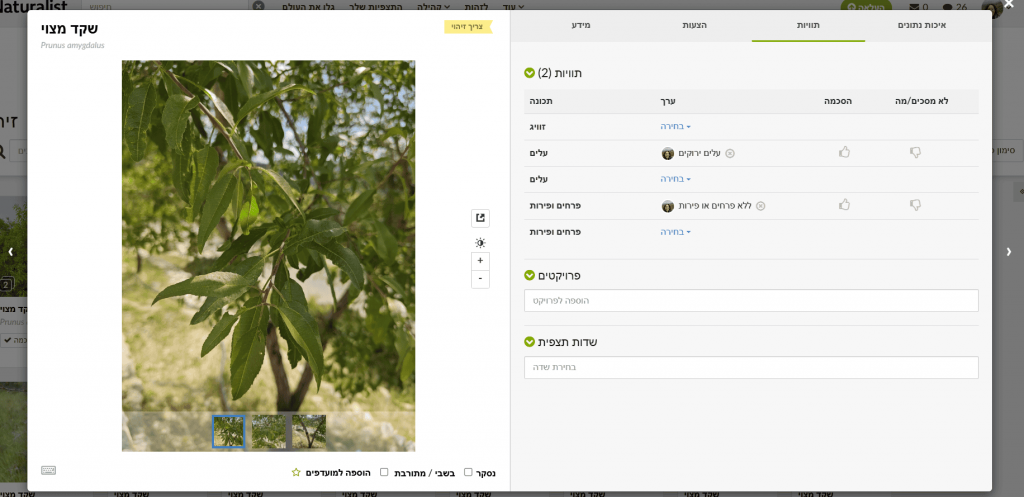Check the בשבי / מתורבת checkbox

384,472
